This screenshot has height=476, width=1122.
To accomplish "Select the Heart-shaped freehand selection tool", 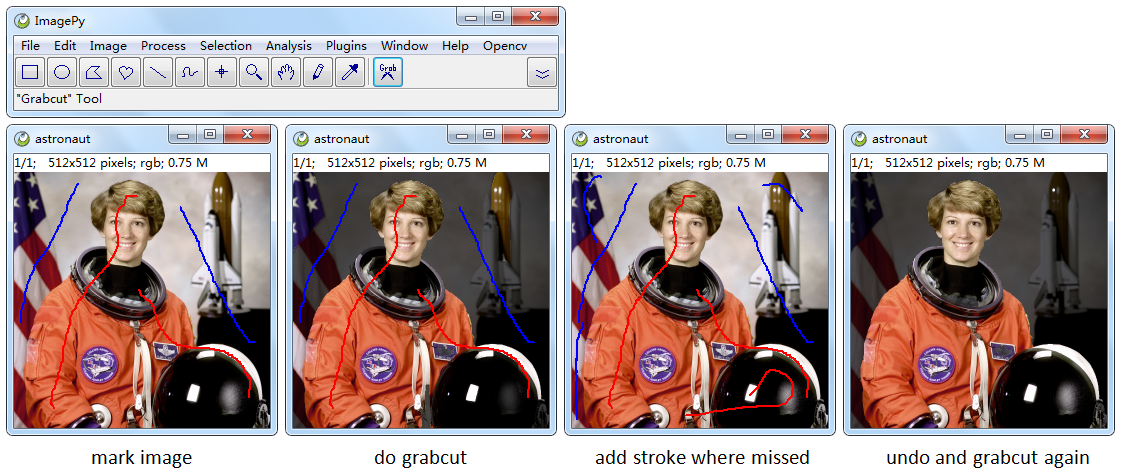I will pyautogui.click(x=126, y=72).
